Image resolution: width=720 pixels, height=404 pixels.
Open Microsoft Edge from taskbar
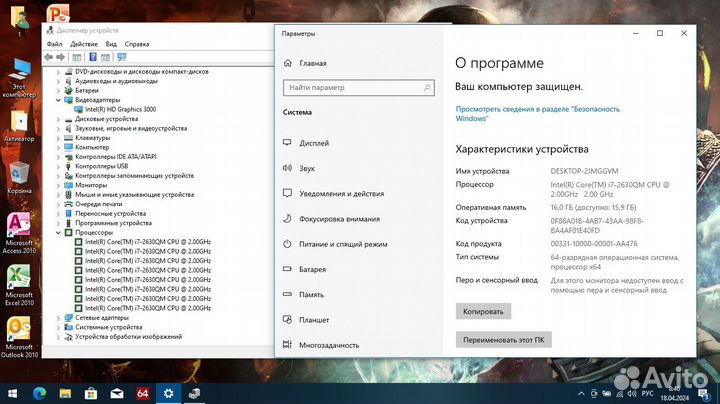[x=39, y=393]
